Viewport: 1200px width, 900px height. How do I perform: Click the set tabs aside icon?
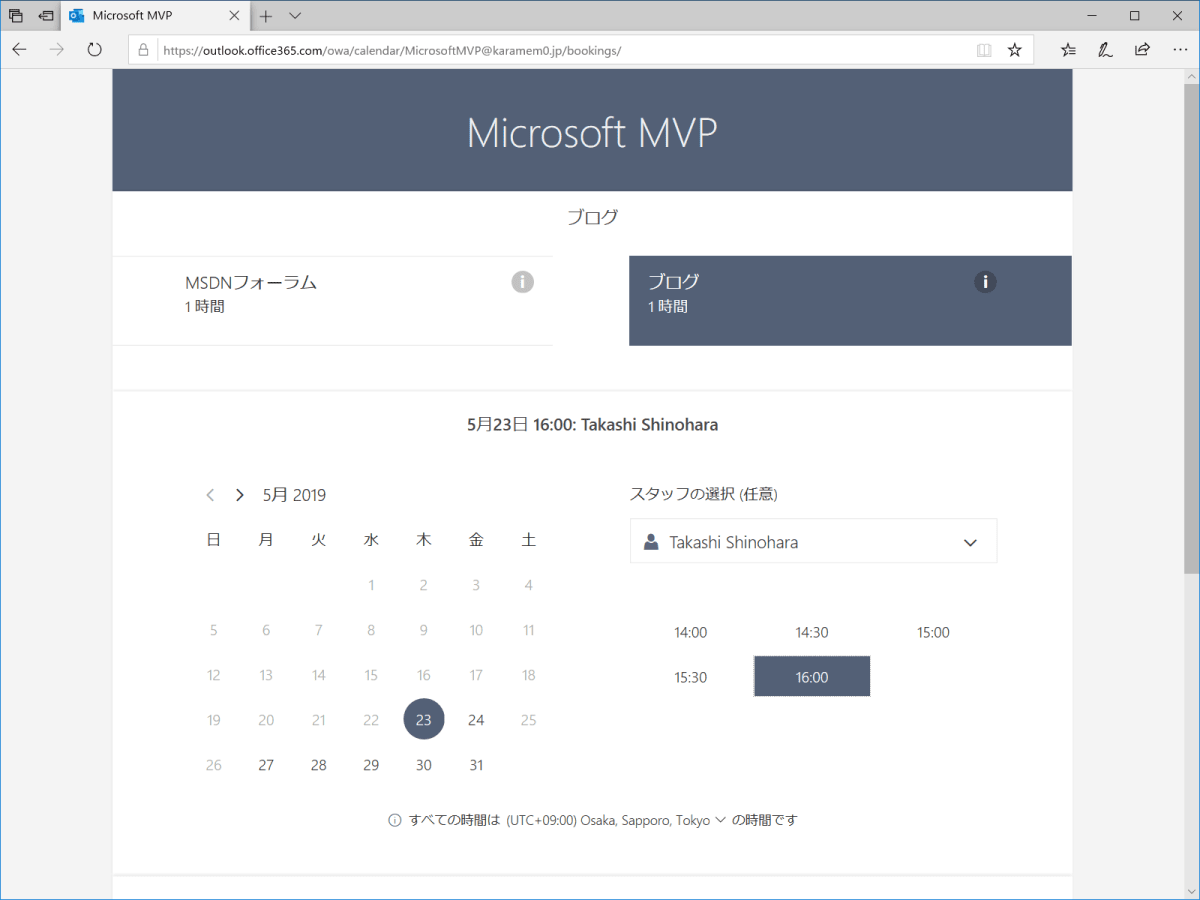tap(46, 16)
